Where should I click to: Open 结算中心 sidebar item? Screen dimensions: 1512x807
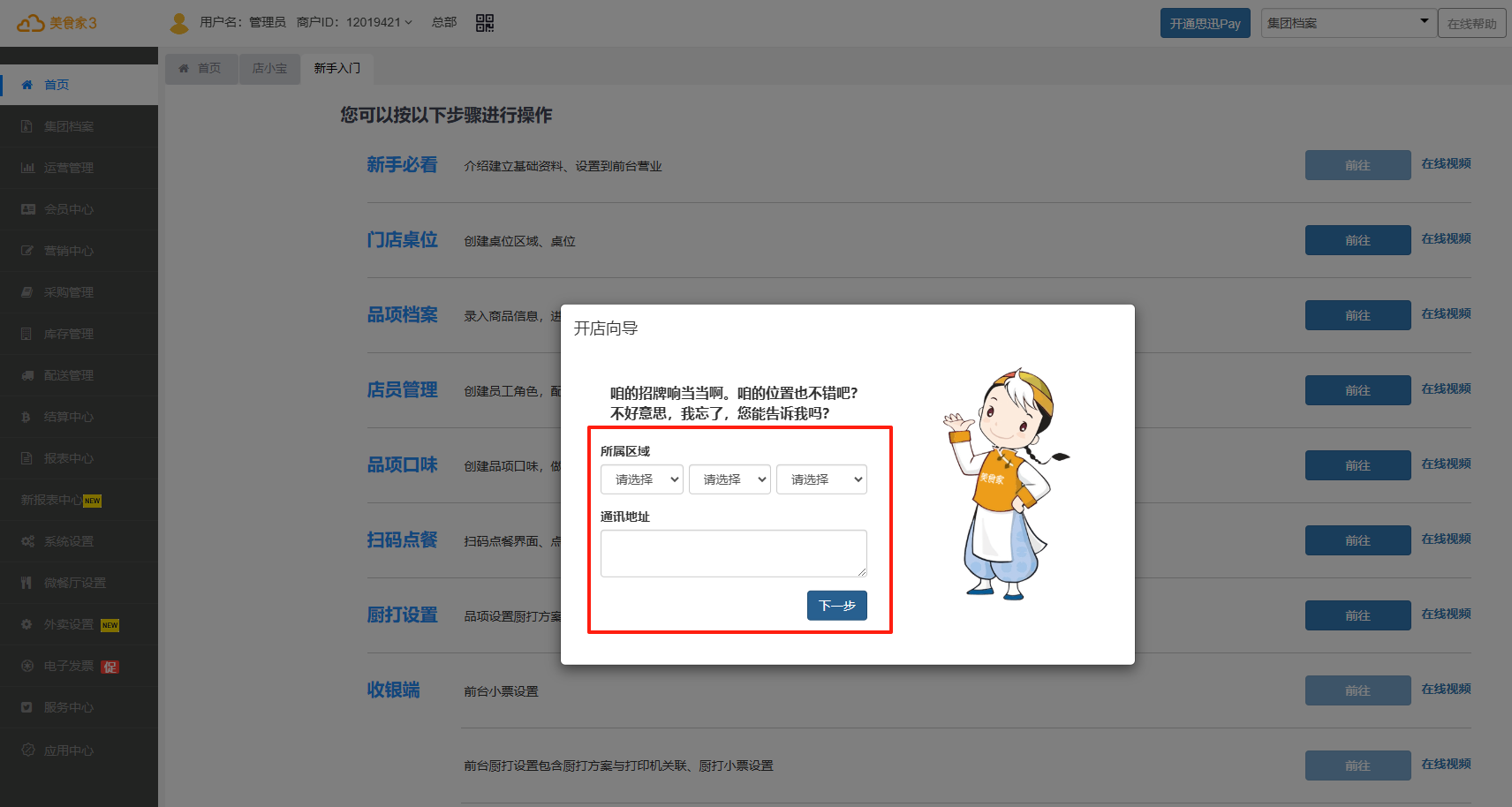[69, 417]
